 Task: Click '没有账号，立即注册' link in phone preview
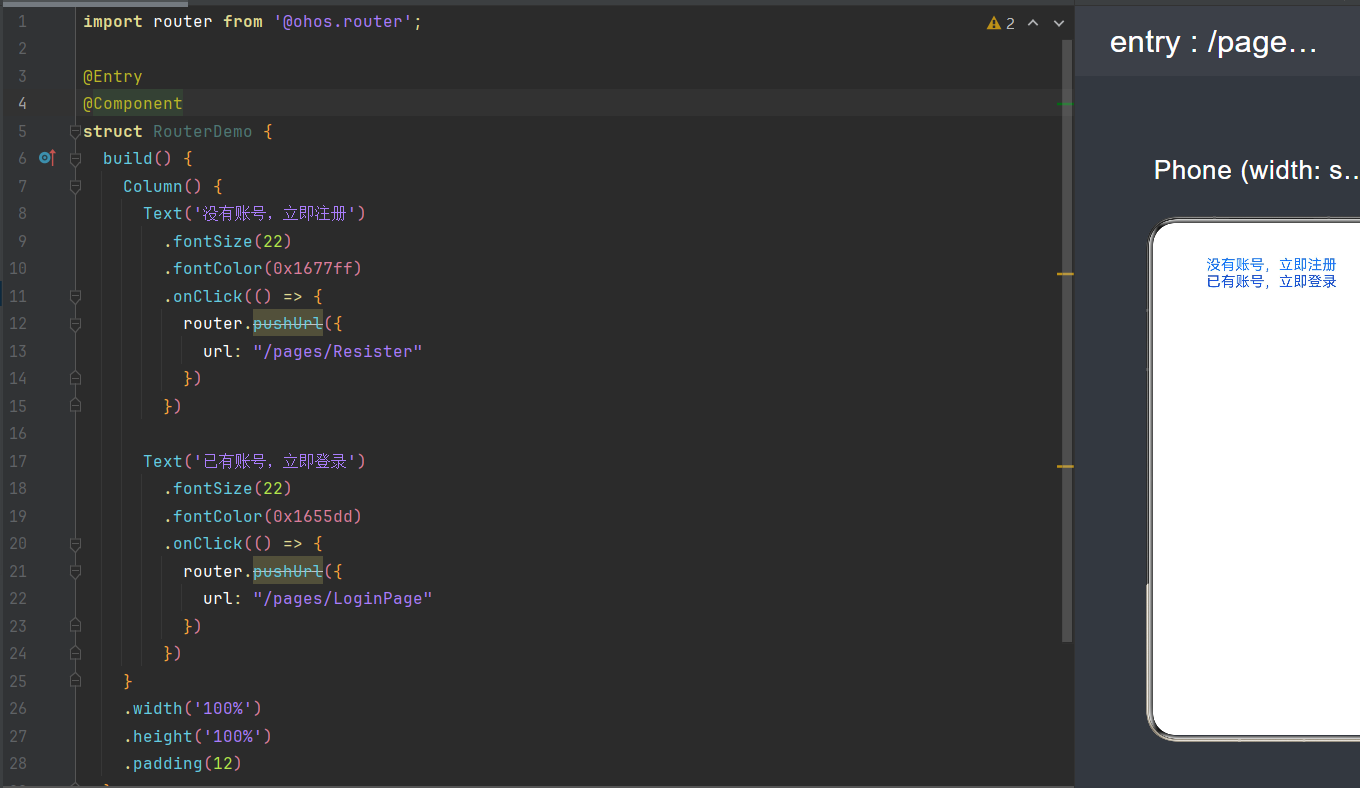(1271, 264)
